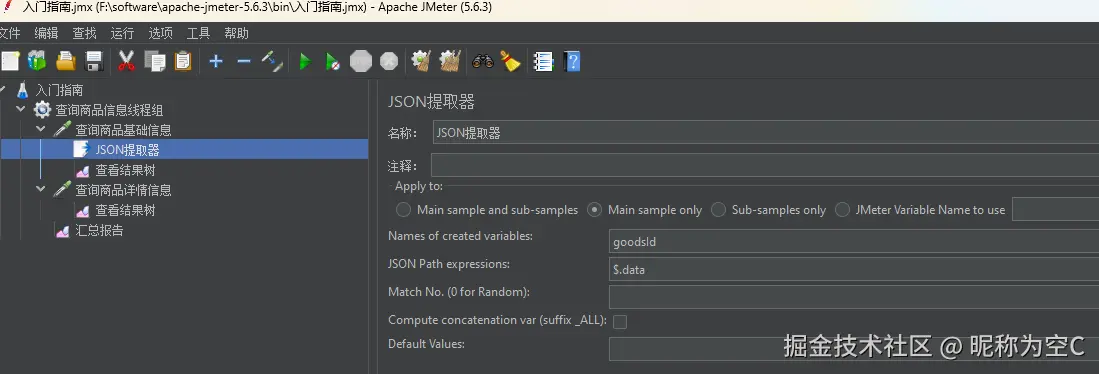Click the 名称 field containing JSON提取器
1099x374 pixels.
(x=765, y=133)
